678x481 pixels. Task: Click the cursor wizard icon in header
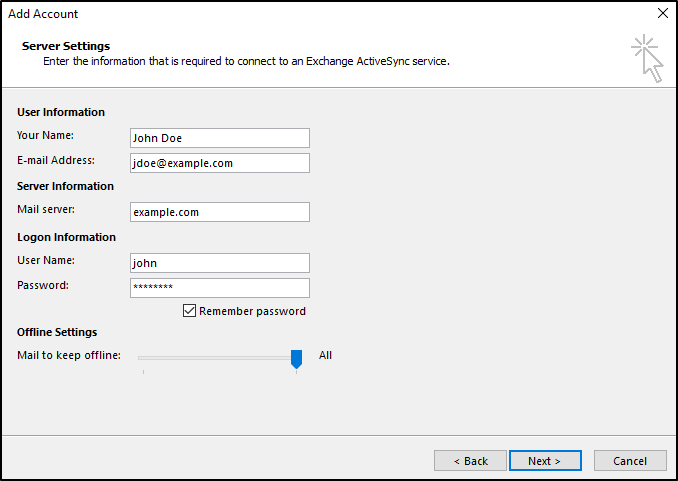(647, 59)
